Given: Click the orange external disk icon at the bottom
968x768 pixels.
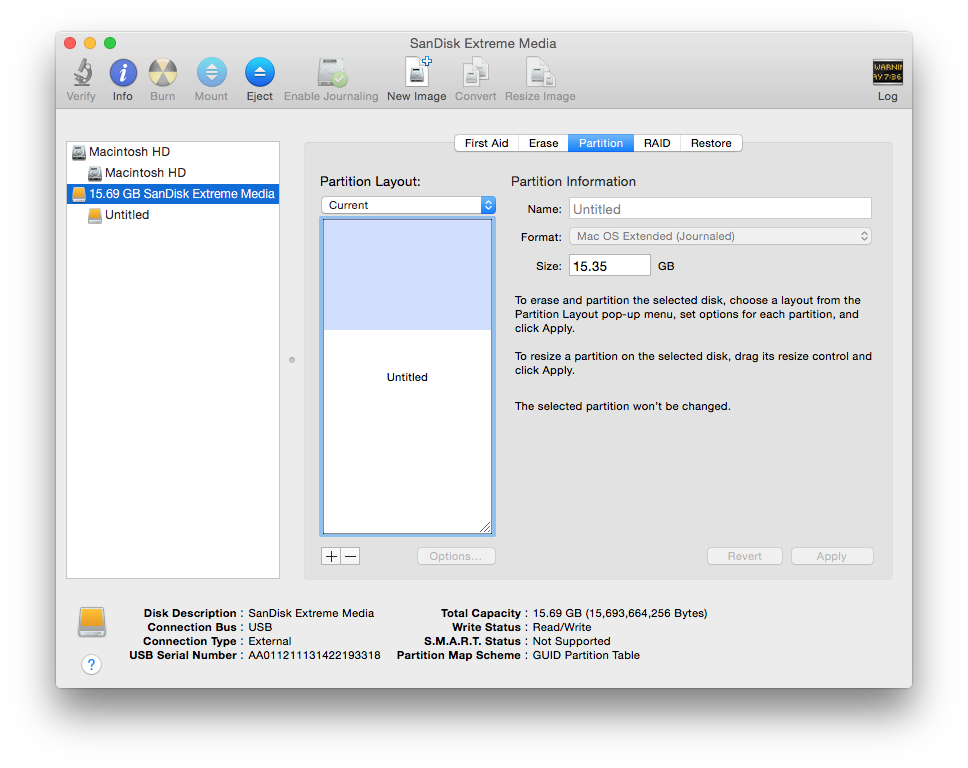Looking at the screenshot, I should tap(92, 622).
